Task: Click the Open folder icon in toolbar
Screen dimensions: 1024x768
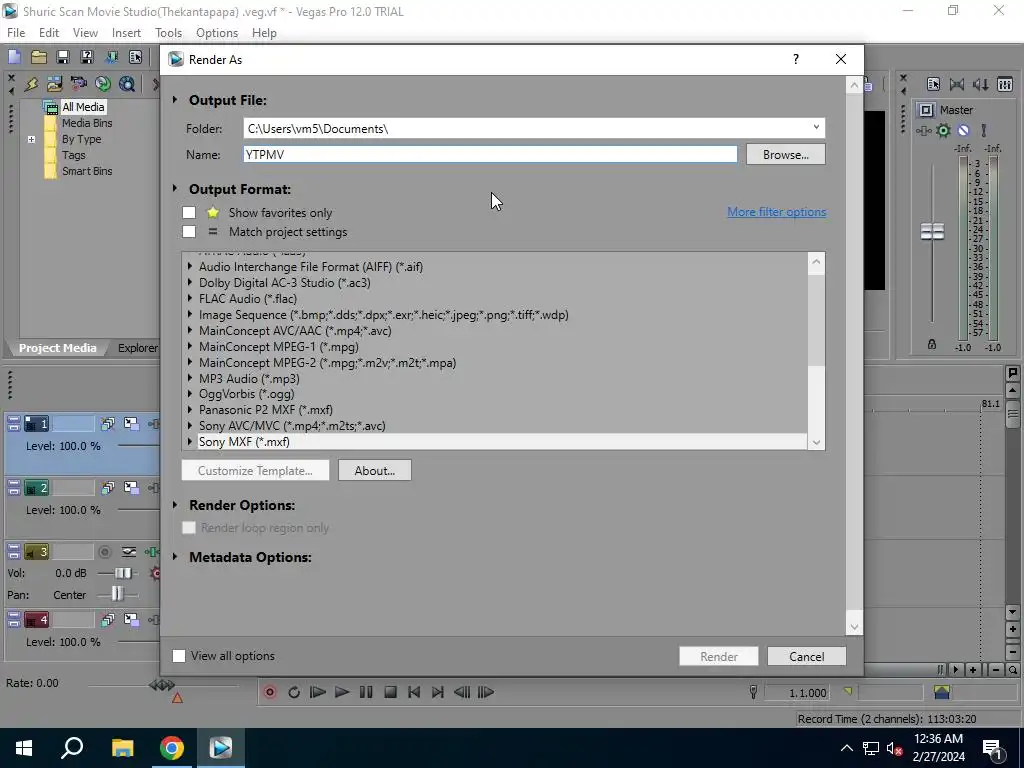Action: point(39,57)
